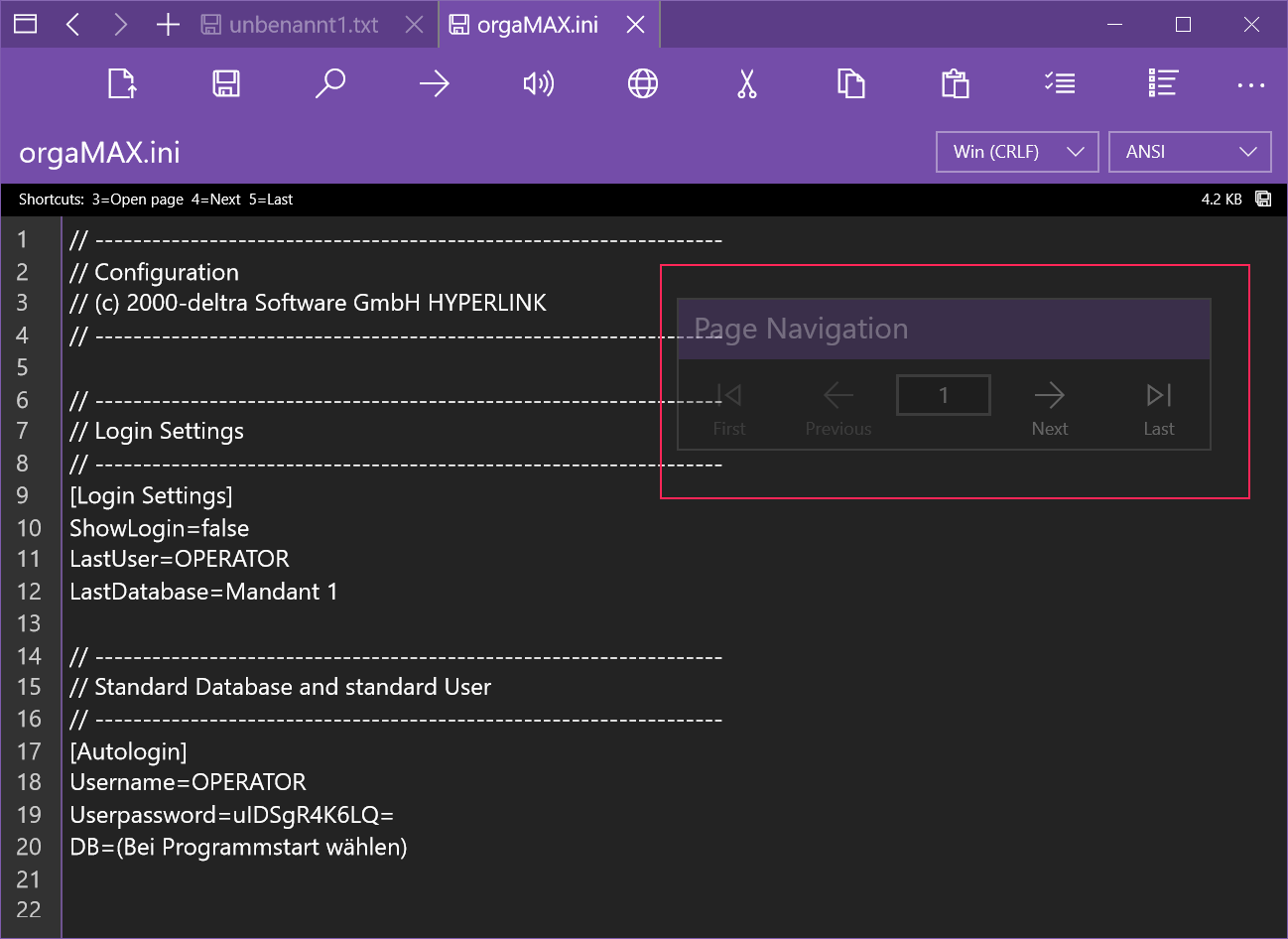The image size is (1288, 939).
Task: Click the toolbar arrow icon beside search
Action: [435, 83]
